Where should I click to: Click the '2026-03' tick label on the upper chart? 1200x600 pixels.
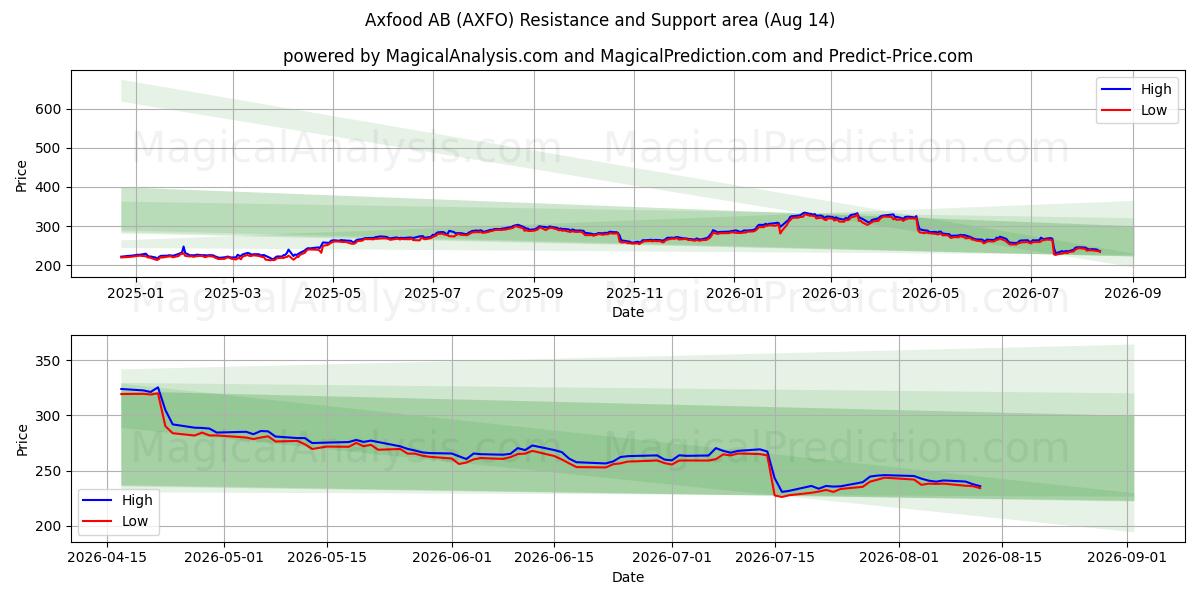pyautogui.click(x=832, y=294)
